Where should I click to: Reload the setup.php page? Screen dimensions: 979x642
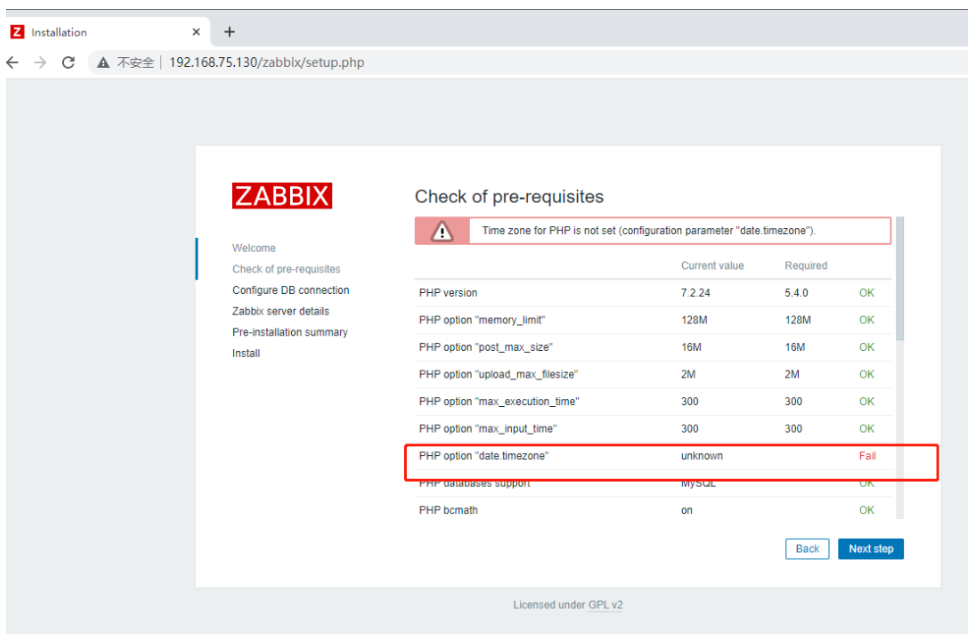tap(68, 62)
